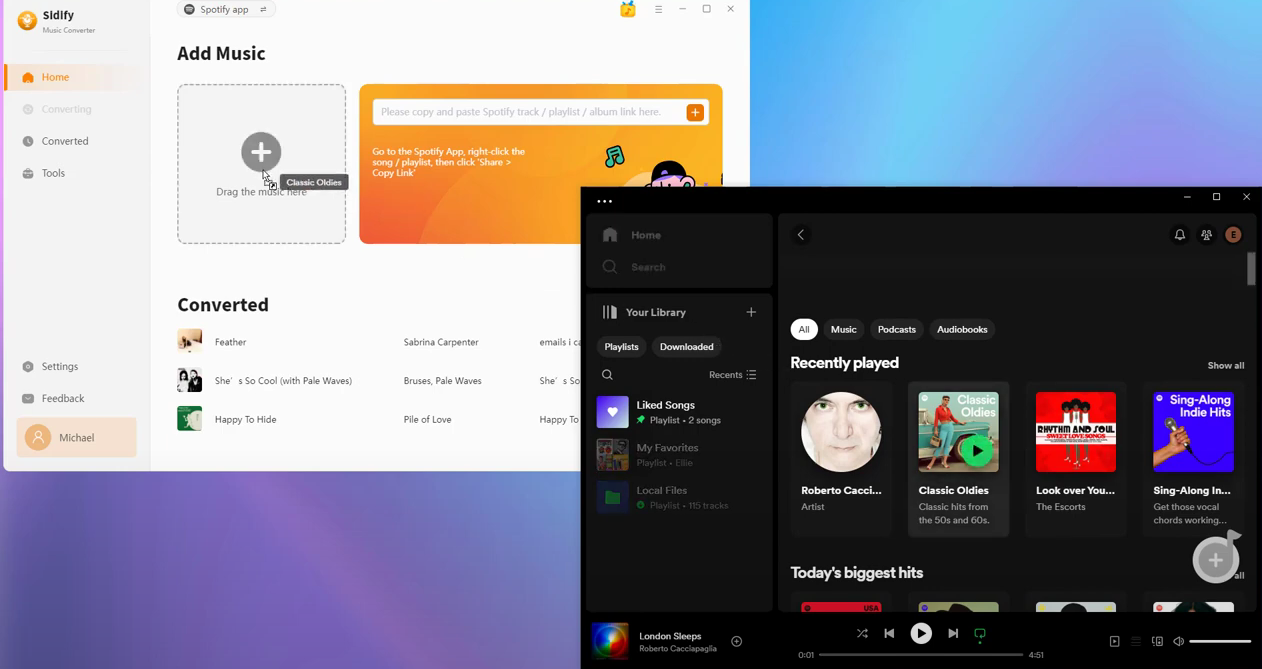Screen dimensions: 1262x669
Task: Open Spotify notifications bell
Action: (1180, 235)
